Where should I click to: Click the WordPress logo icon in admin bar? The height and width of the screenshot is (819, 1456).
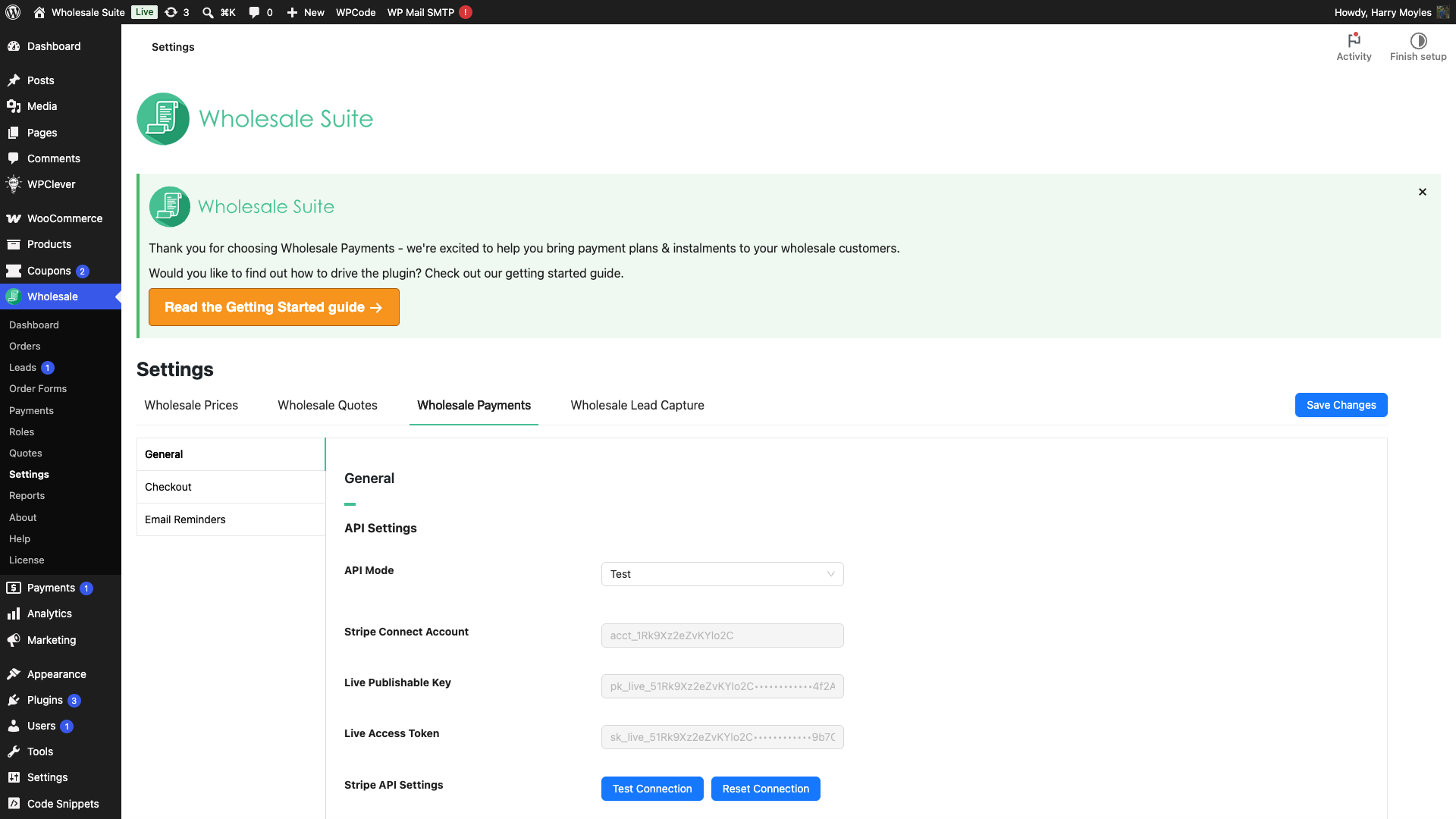click(13, 12)
